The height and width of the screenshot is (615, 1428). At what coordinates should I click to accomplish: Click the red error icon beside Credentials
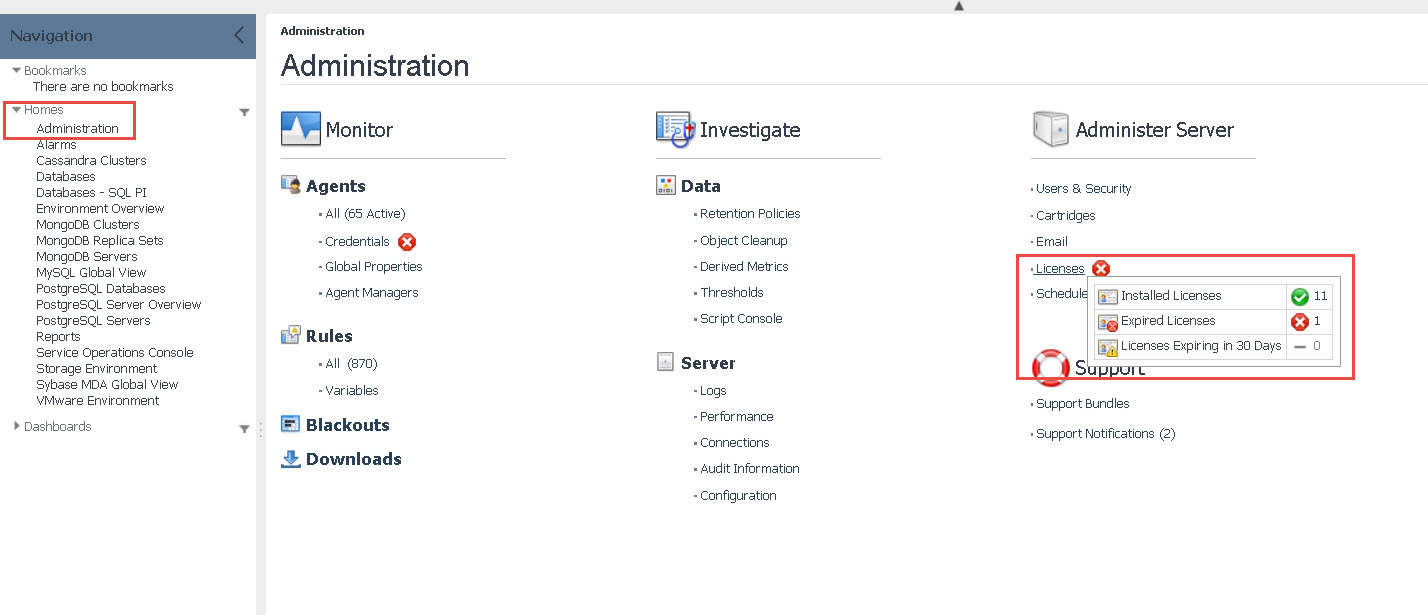point(407,242)
